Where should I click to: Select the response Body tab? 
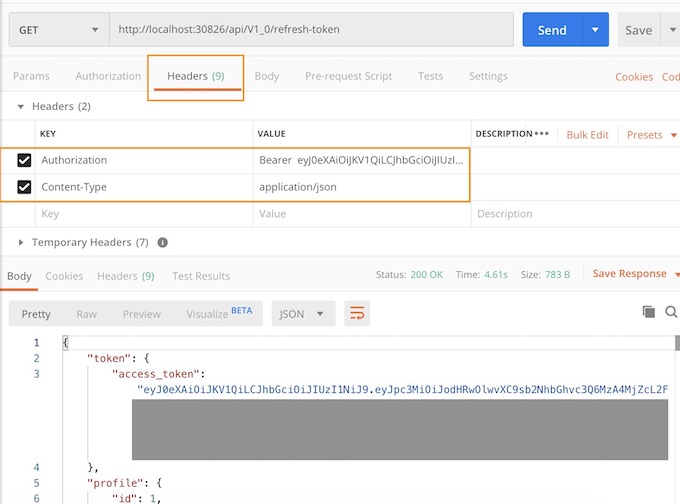[19, 276]
